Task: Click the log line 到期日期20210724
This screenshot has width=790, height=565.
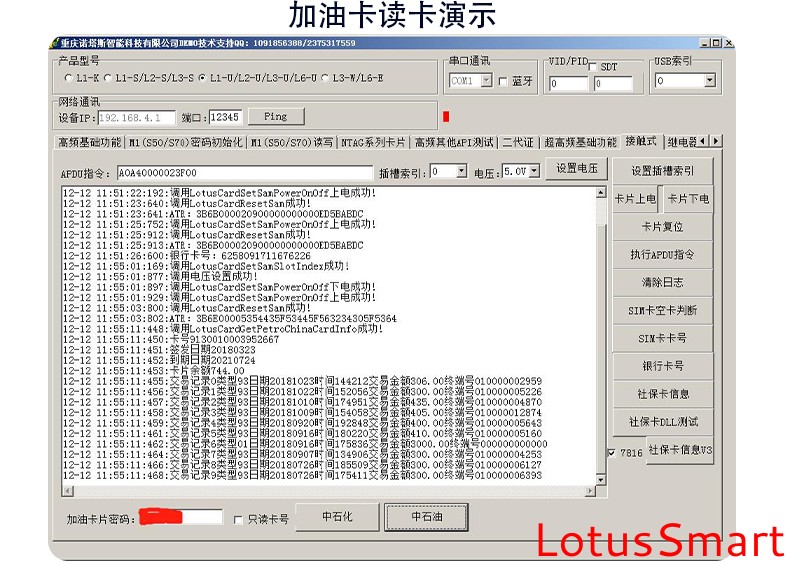Action: point(159,360)
